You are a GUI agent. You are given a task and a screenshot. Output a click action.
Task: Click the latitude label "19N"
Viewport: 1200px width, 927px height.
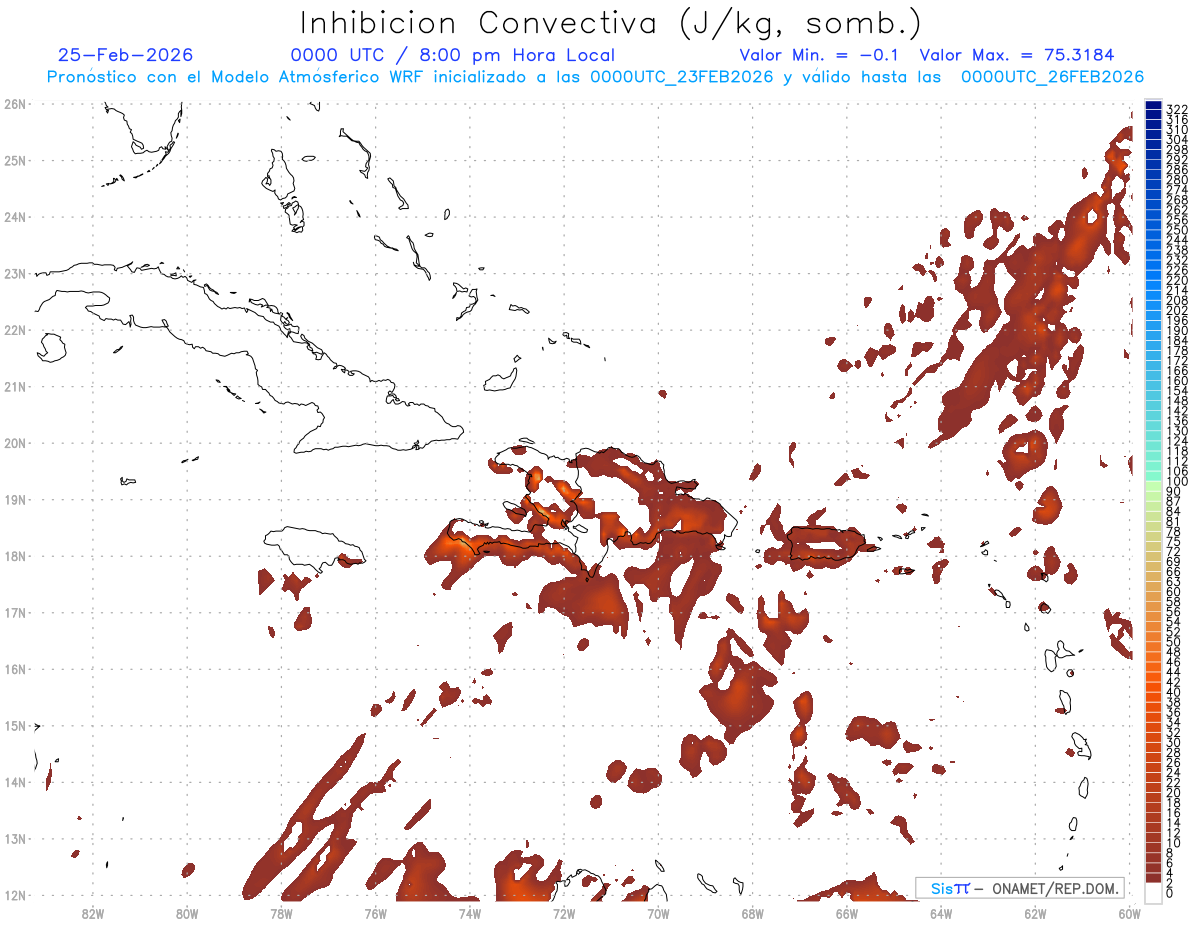tap(14, 499)
